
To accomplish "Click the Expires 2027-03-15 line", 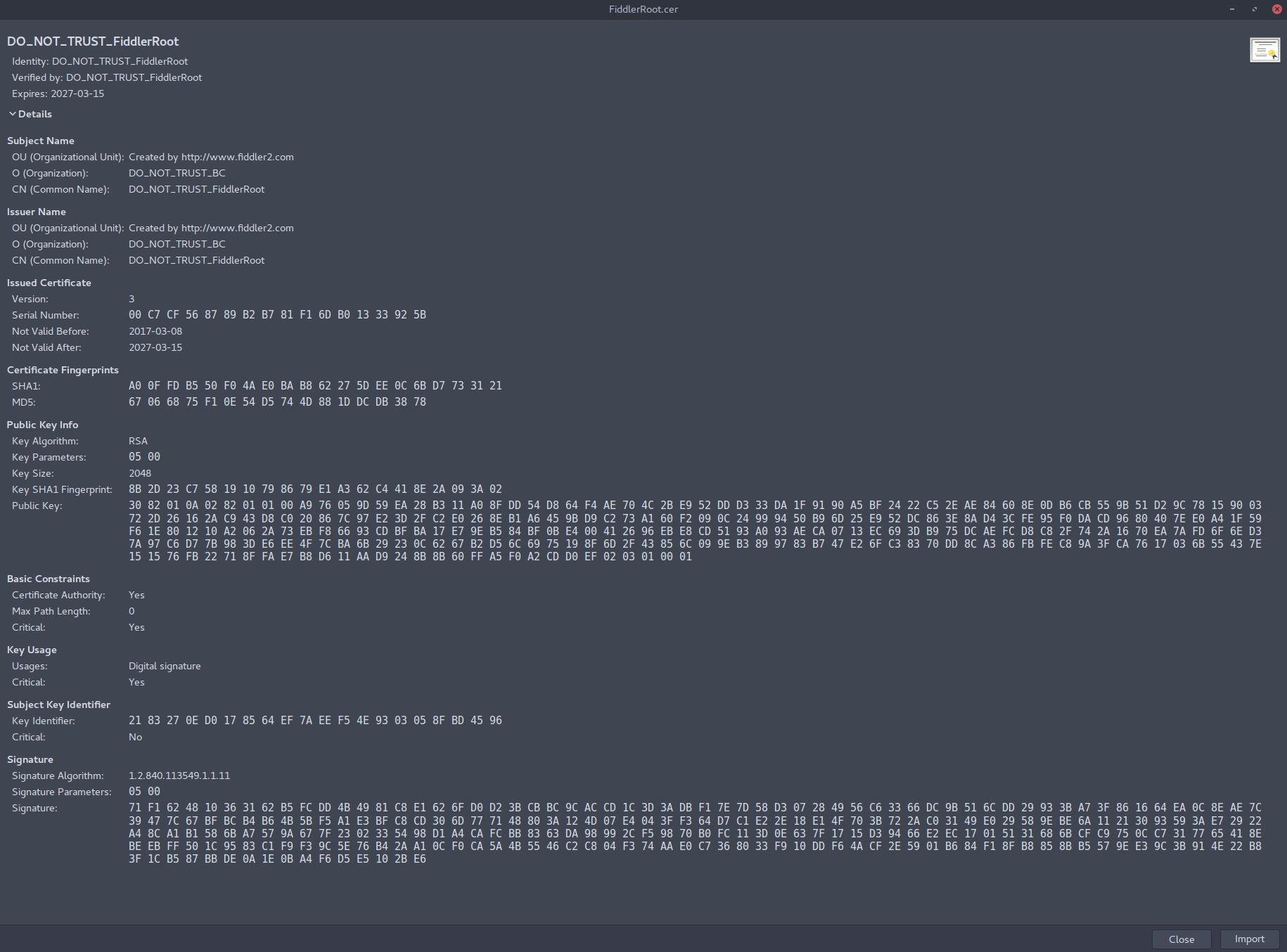I will pos(58,94).
